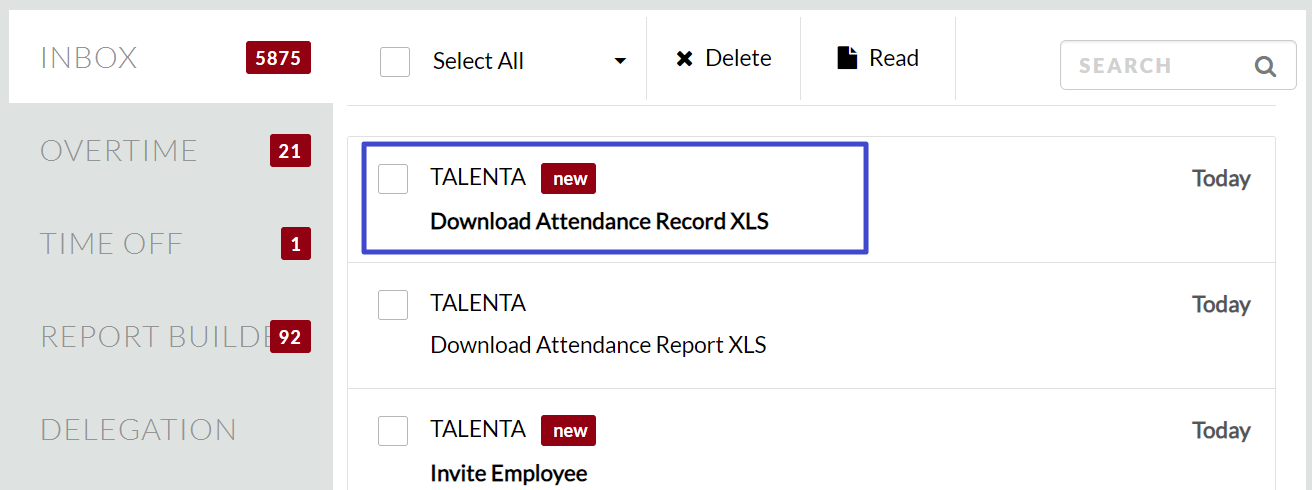Expand the Select All dropdown arrow
1312x490 pixels.
coord(620,62)
